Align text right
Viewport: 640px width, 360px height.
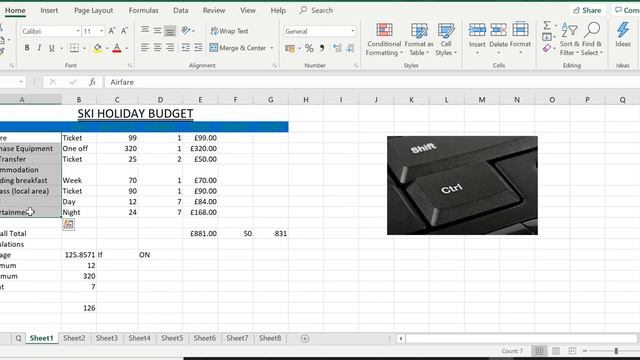[170, 48]
